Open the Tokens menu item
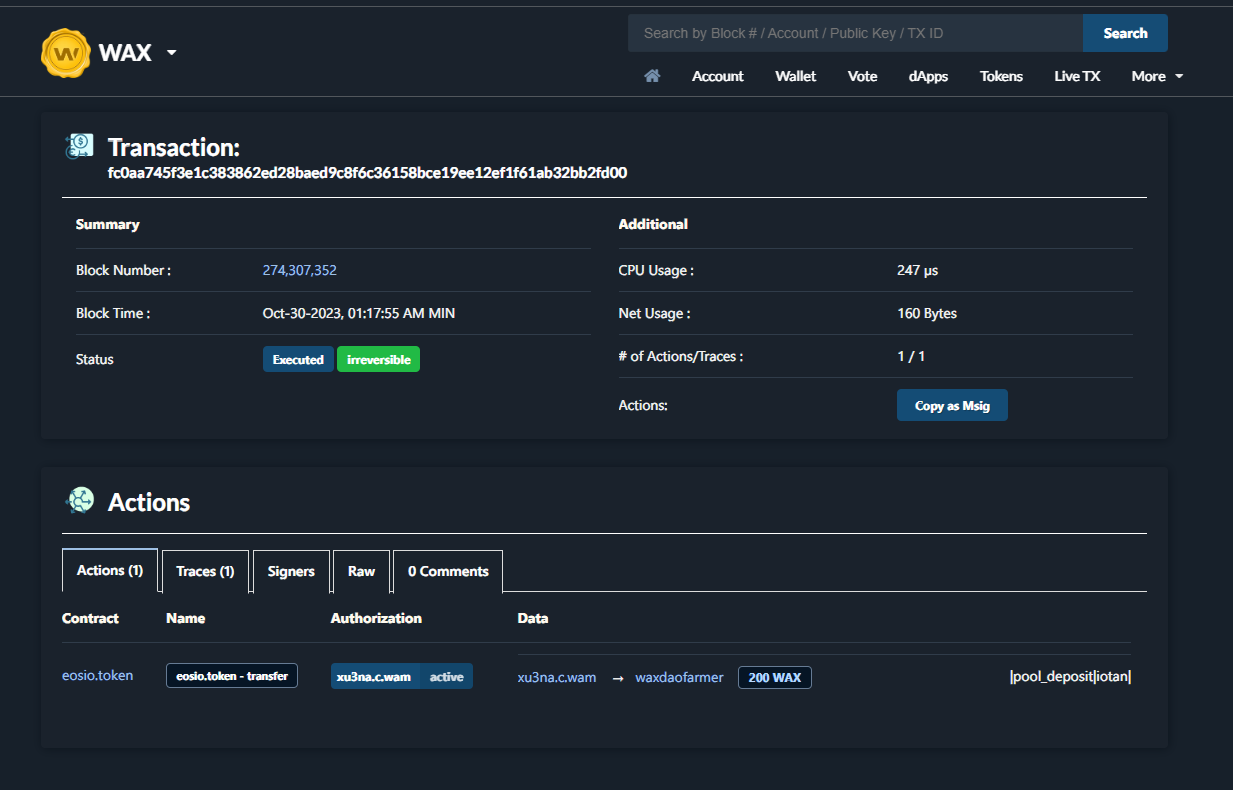 pos(1001,76)
